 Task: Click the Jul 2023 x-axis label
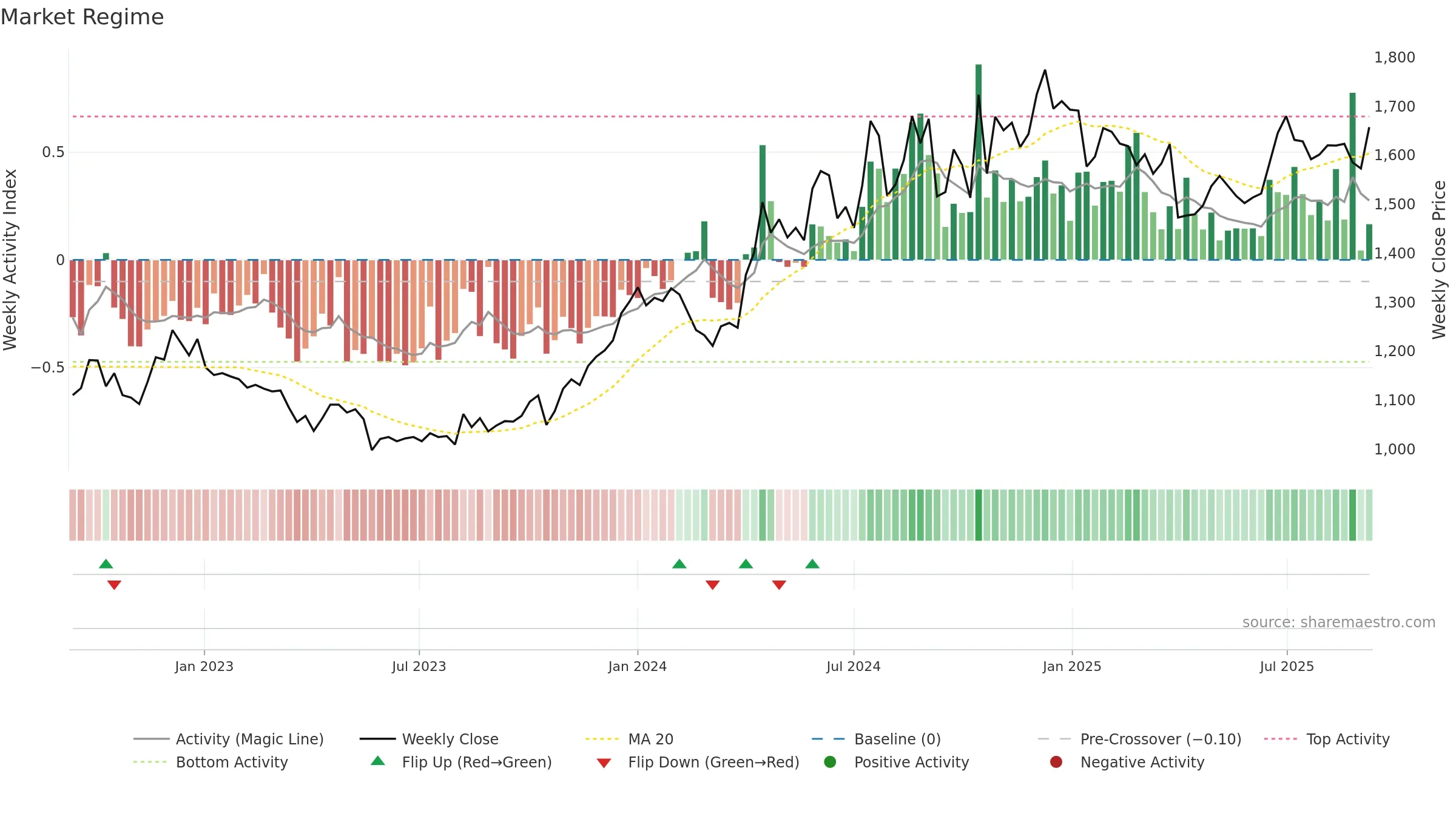click(419, 666)
